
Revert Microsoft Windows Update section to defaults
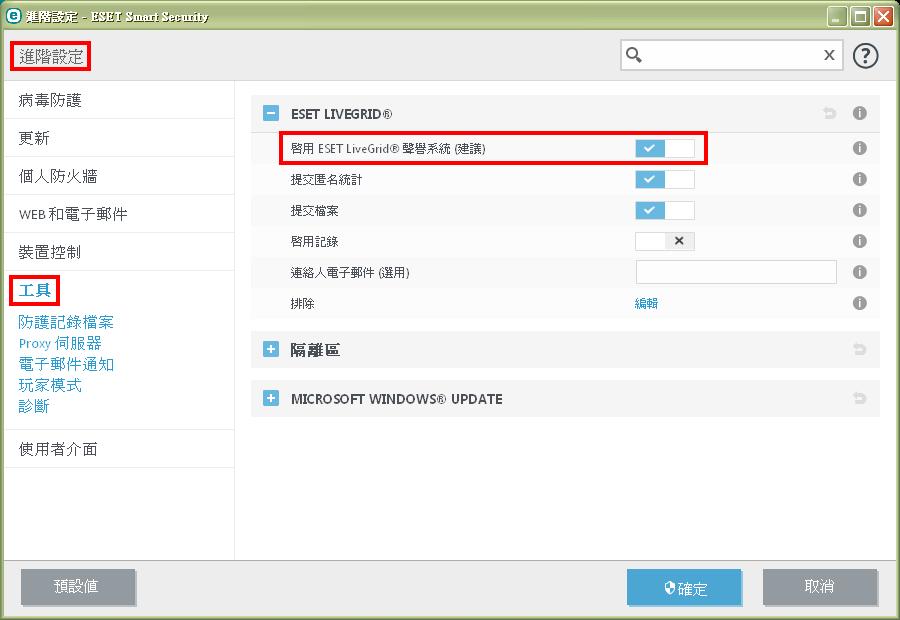pyautogui.click(x=859, y=398)
